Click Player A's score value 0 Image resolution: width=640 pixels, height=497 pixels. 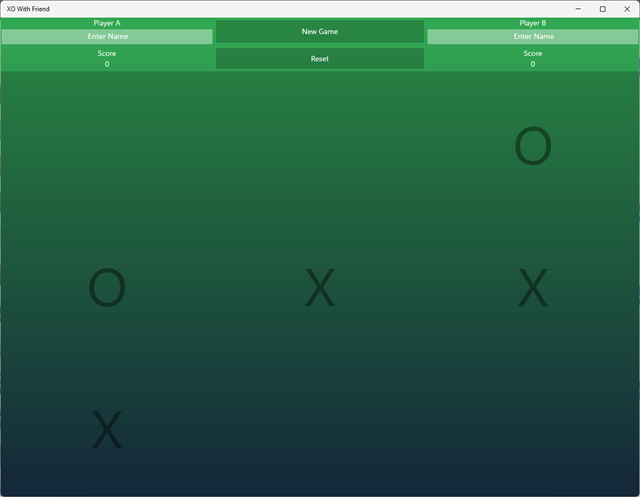coord(107,64)
